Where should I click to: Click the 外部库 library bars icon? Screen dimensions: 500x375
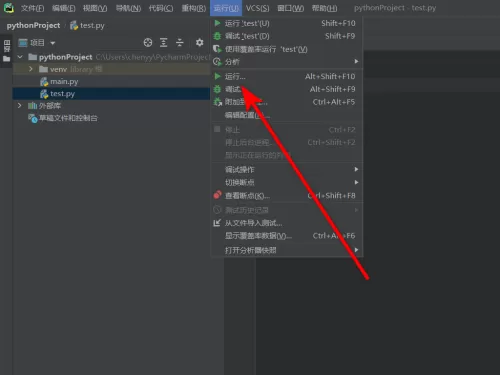click(x=32, y=106)
